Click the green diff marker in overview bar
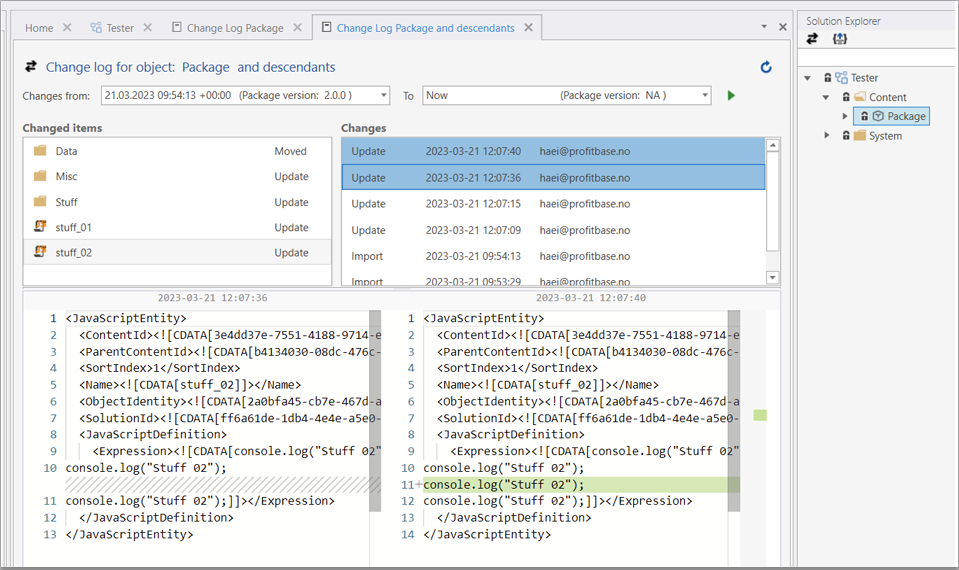The height and width of the screenshot is (570, 959). pyautogui.click(x=759, y=414)
